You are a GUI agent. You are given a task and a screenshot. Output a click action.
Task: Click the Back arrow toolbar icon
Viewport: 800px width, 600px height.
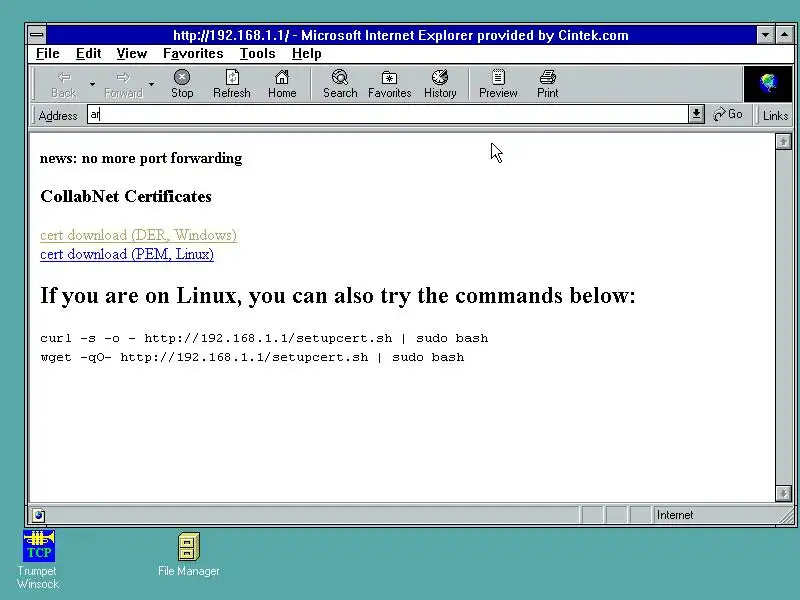point(64,78)
